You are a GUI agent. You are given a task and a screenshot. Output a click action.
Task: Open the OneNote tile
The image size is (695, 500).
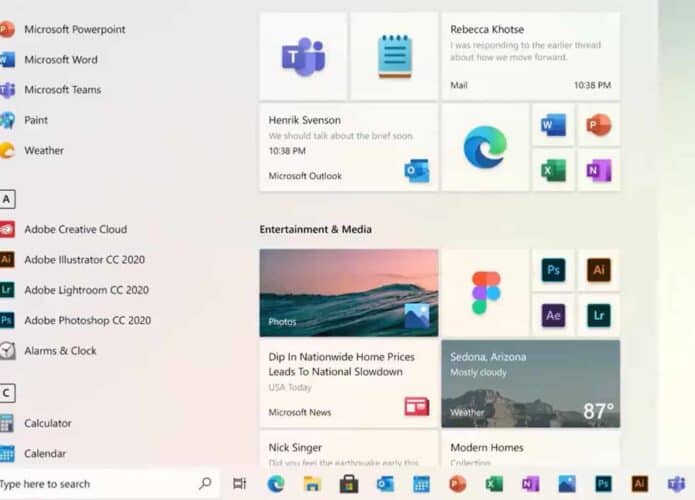coord(599,170)
